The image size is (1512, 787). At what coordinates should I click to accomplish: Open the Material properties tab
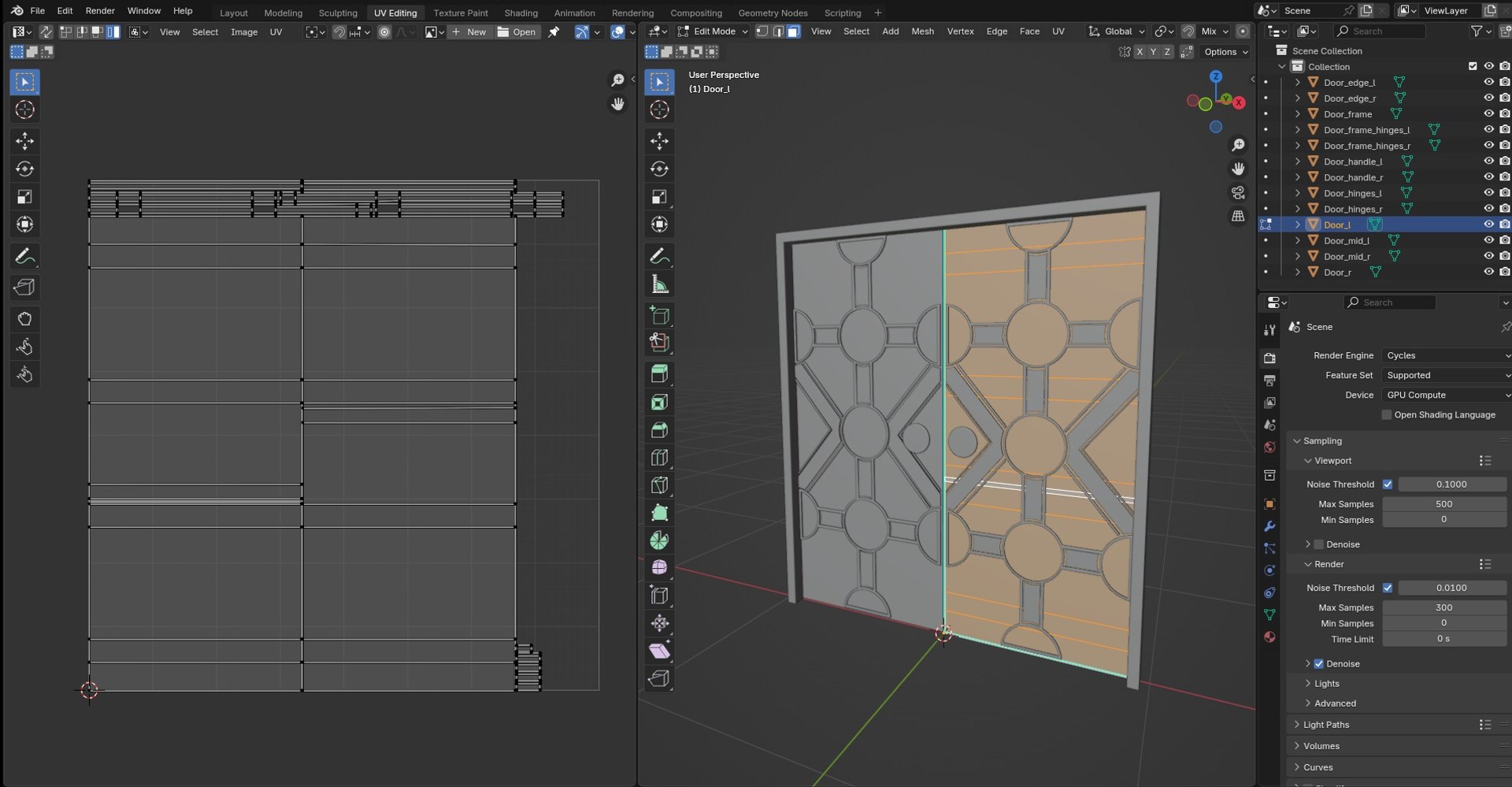(x=1269, y=637)
